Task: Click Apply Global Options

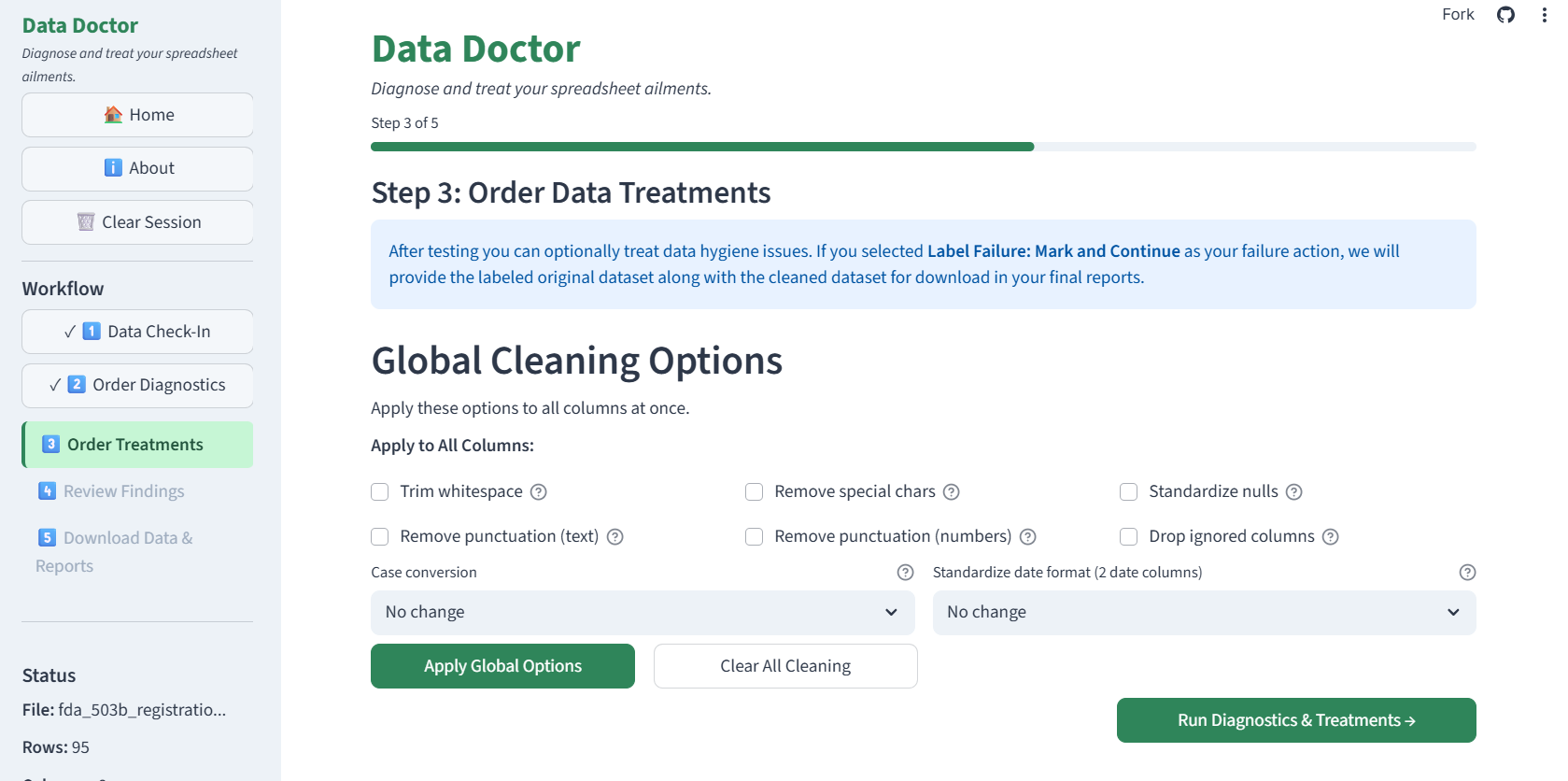Action: pos(502,665)
